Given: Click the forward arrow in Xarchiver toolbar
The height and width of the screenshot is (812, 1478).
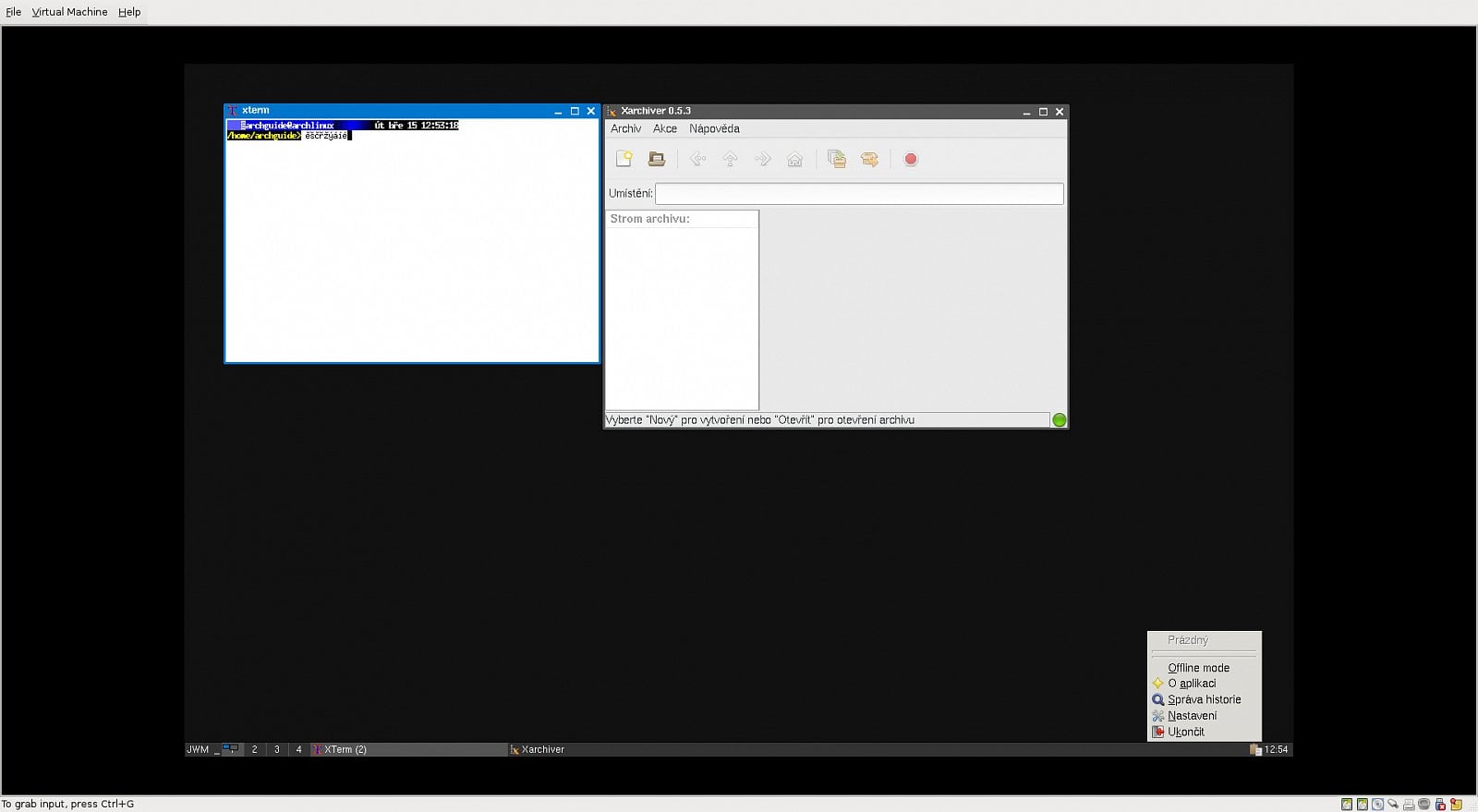Looking at the screenshot, I should [x=763, y=159].
